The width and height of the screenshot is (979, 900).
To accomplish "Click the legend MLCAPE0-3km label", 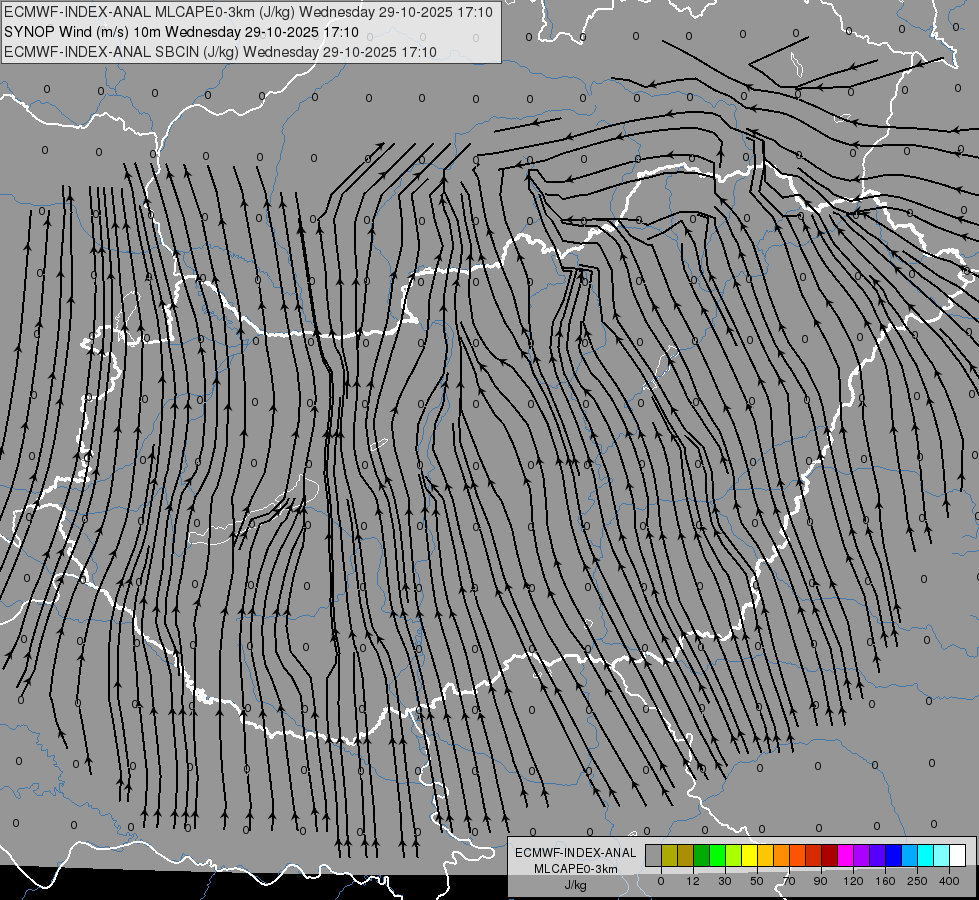I will tap(576, 869).
